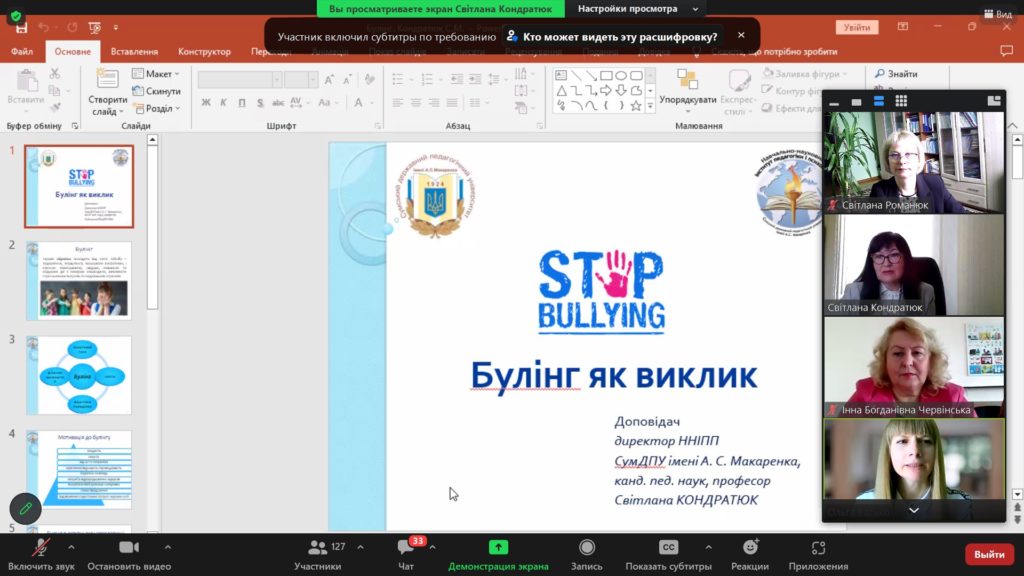Start Демонстрация экрана screen share
This screenshot has height=576, width=1024.
tap(498, 555)
